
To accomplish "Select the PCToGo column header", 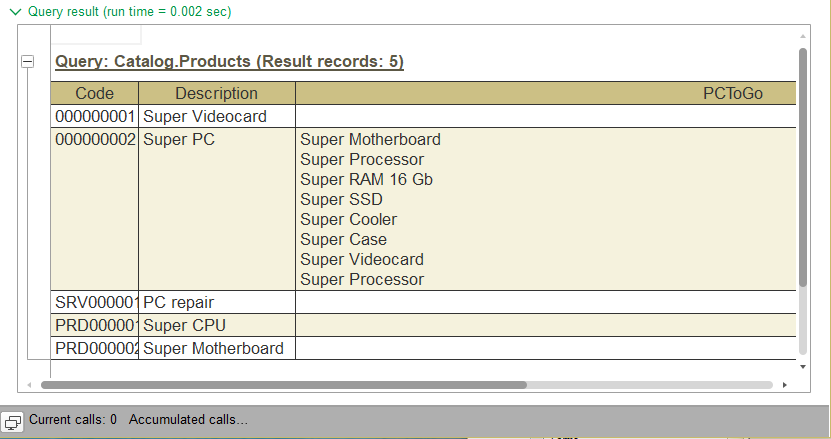I will click(732, 93).
